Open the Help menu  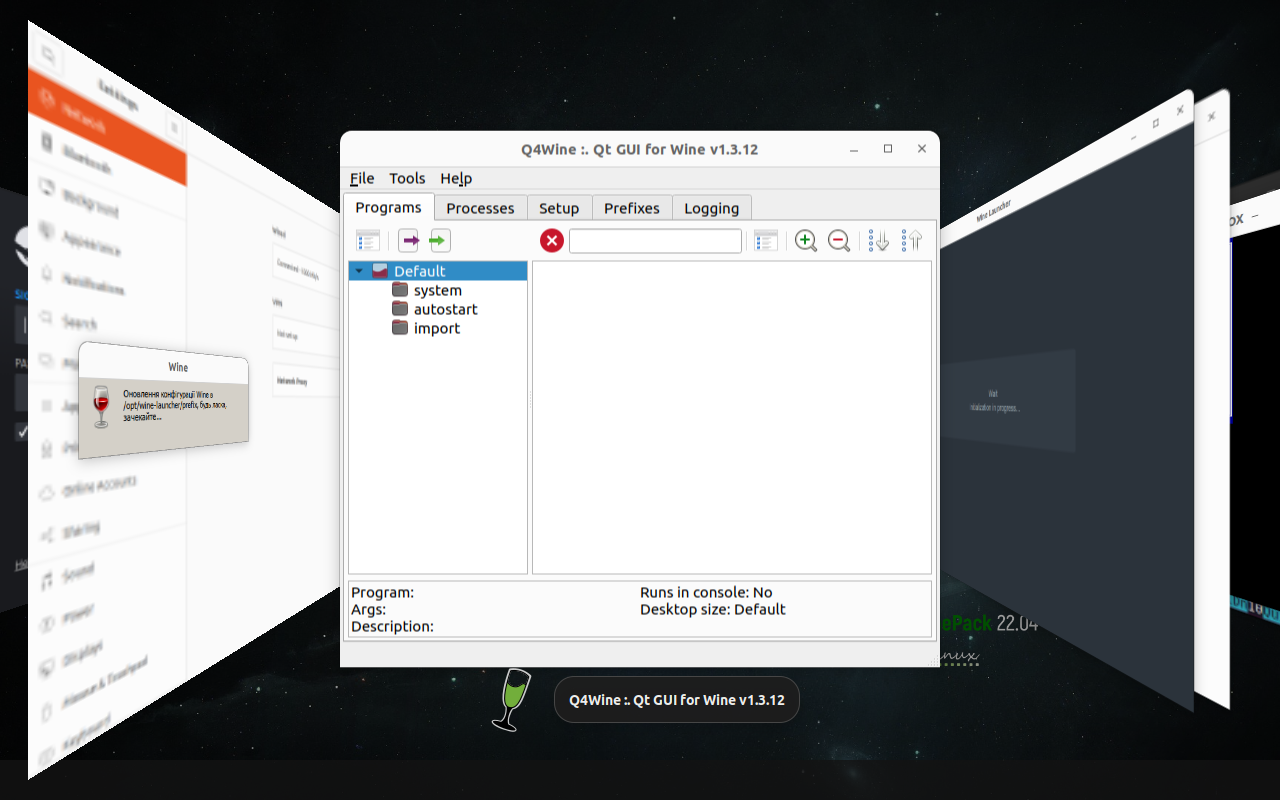(456, 178)
